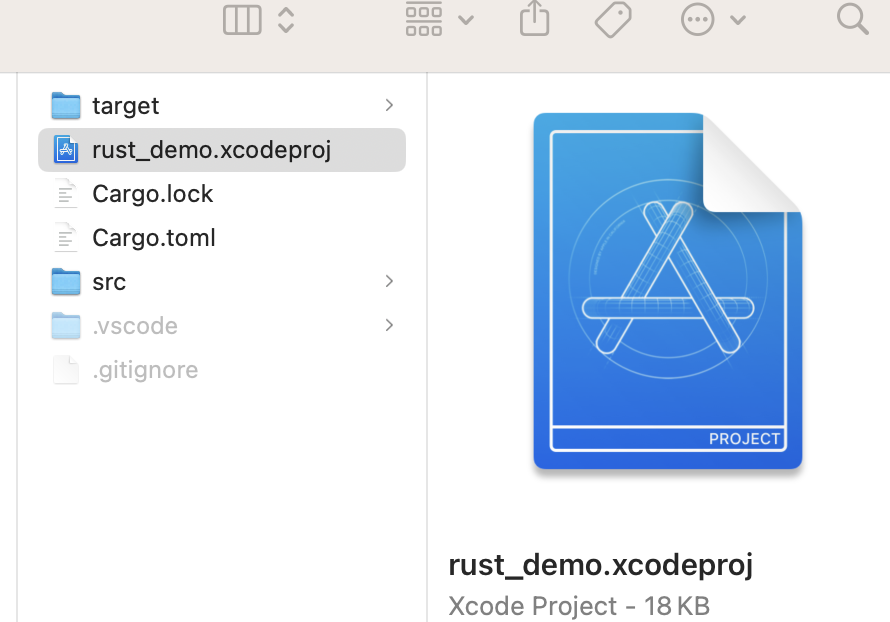Select the hidden .vscode folder icon
Screen dimensions: 890x622
66,326
